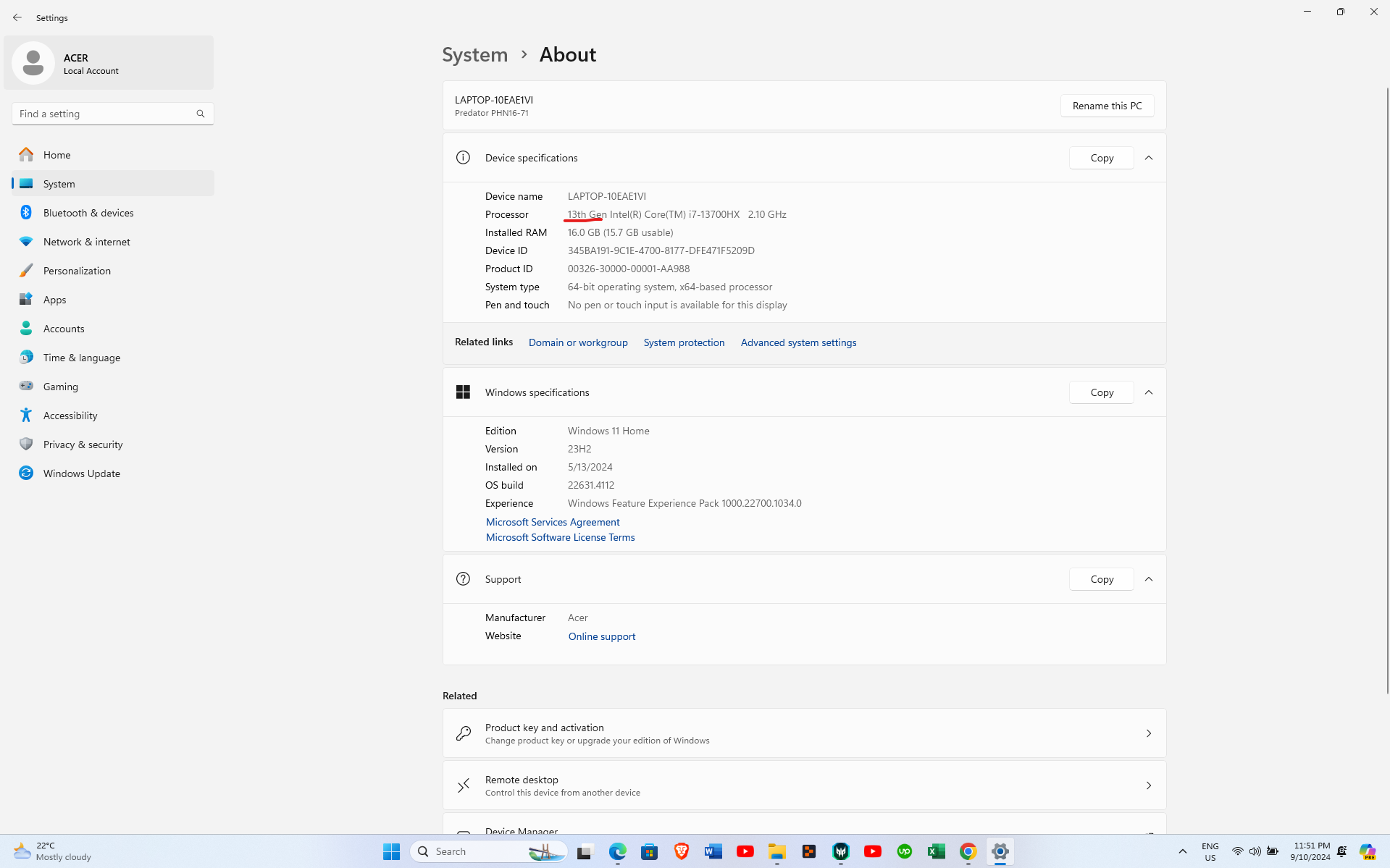Click the System breadcrumb link
The width and height of the screenshot is (1390, 868).
click(x=475, y=54)
